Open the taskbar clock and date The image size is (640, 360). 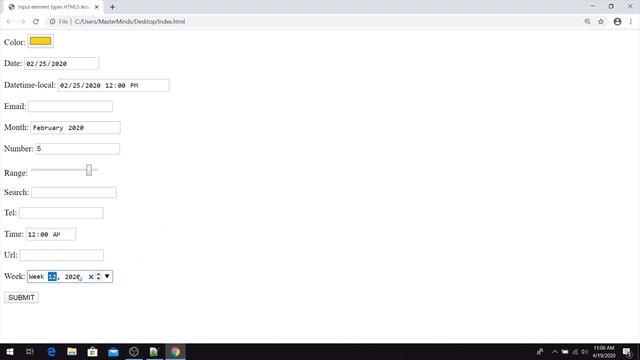[604, 351]
